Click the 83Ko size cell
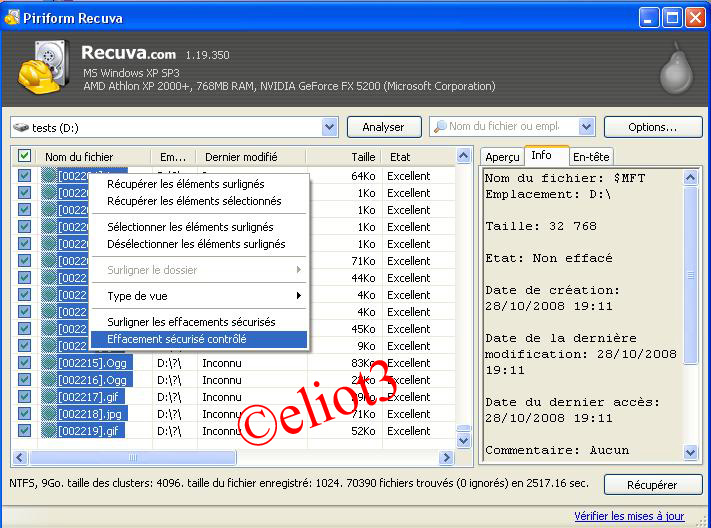The height and width of the screenshot is (528, 711). pyautogui.click(x=363, y=363)
